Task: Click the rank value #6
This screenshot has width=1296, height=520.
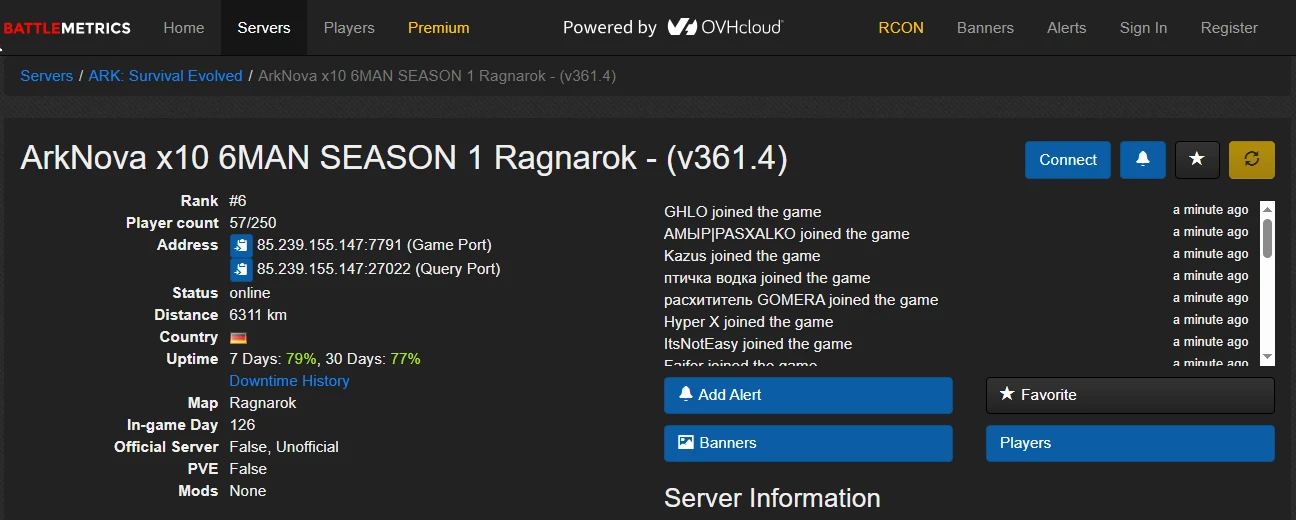Action: 238,201
